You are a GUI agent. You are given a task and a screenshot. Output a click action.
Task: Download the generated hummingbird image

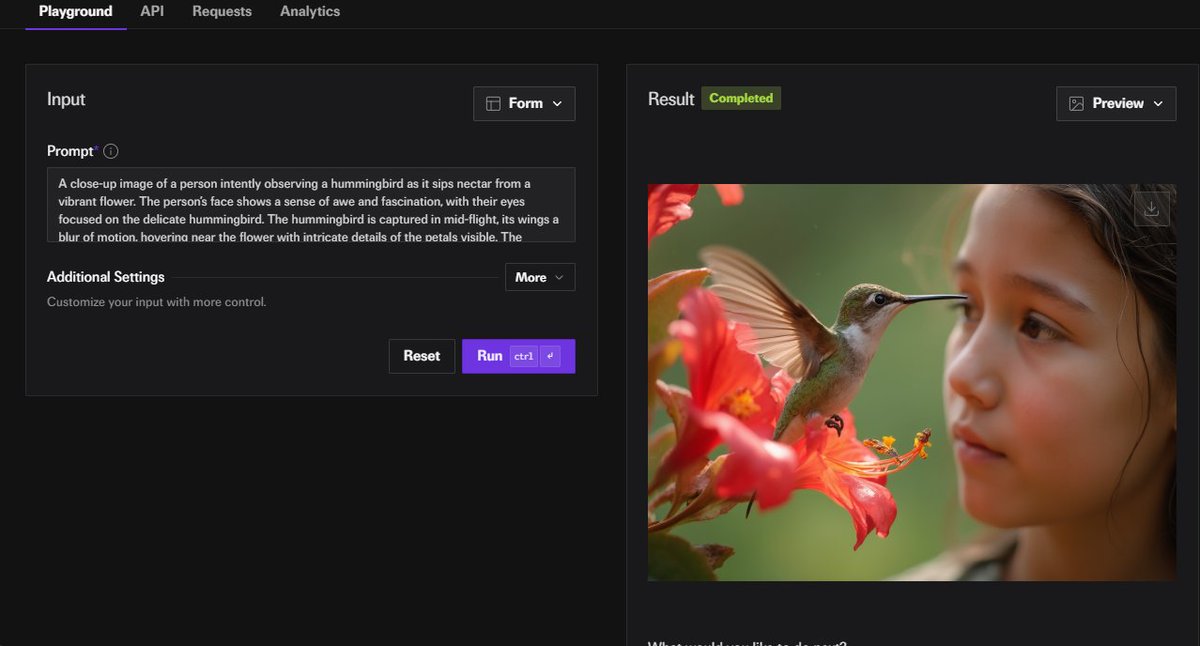[1151, 209]
